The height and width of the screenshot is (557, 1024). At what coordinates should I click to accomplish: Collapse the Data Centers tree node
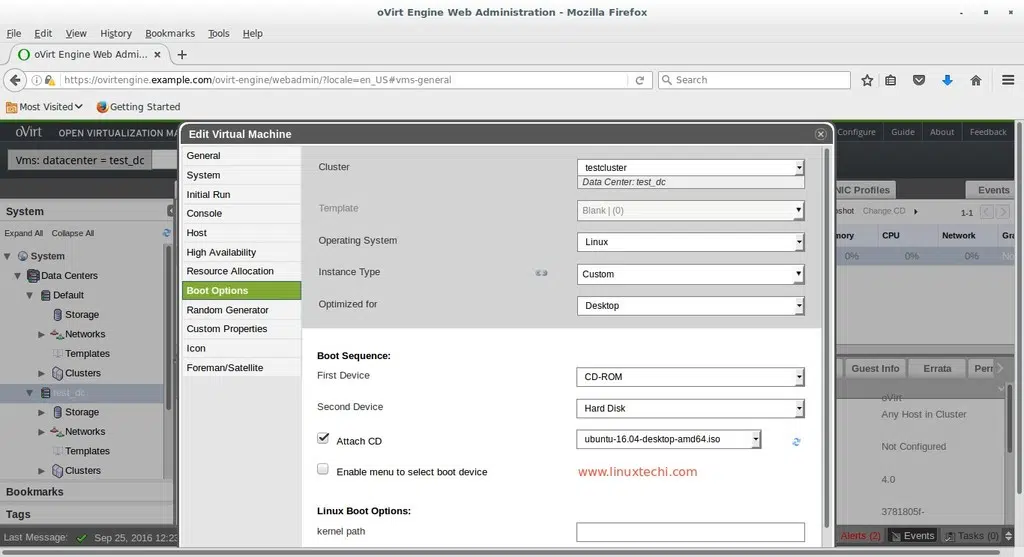pyautogui.click(x=18, y=276)
